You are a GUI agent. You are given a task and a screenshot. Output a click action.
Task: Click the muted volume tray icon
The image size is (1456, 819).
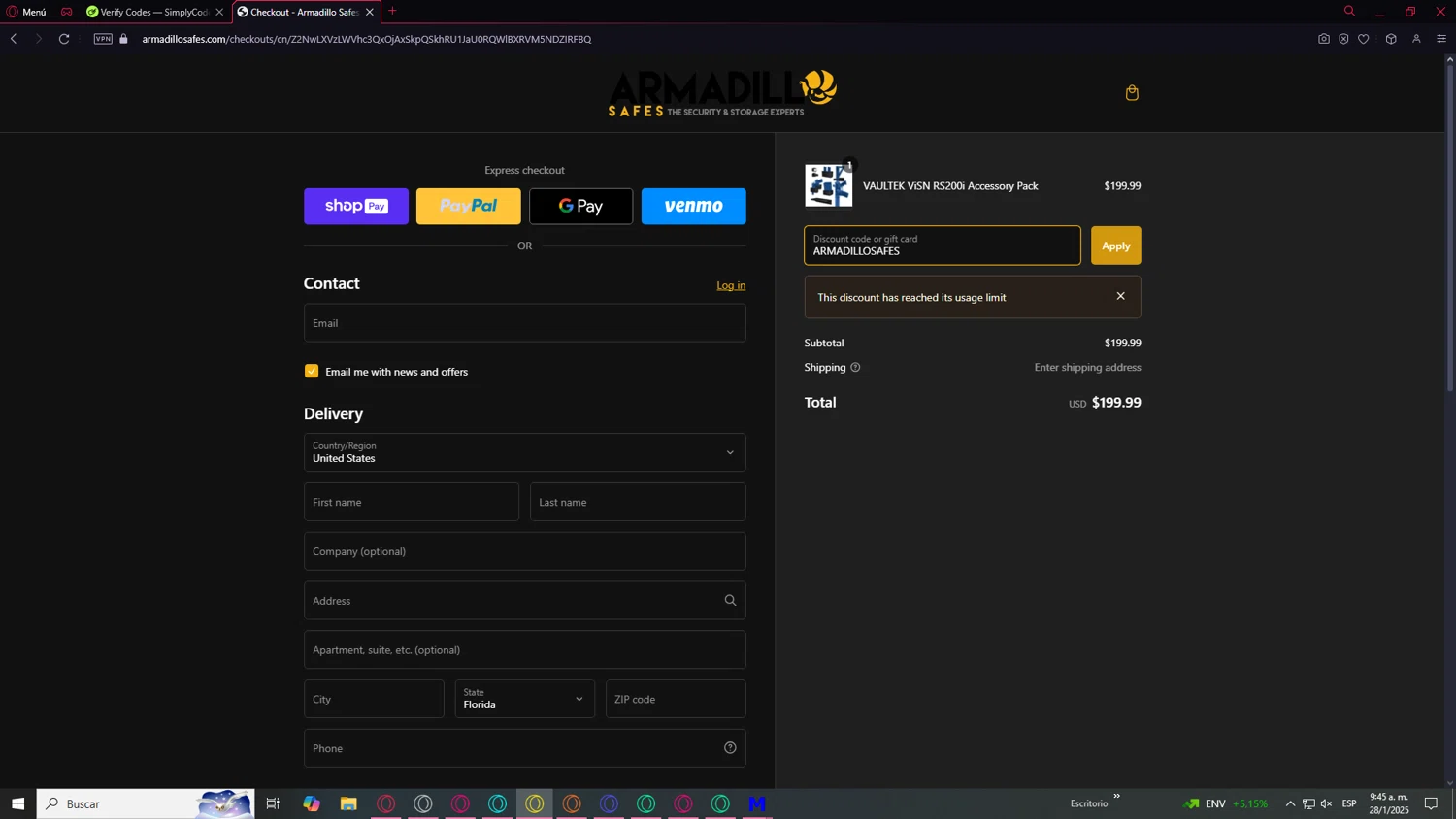[1327, 803]
